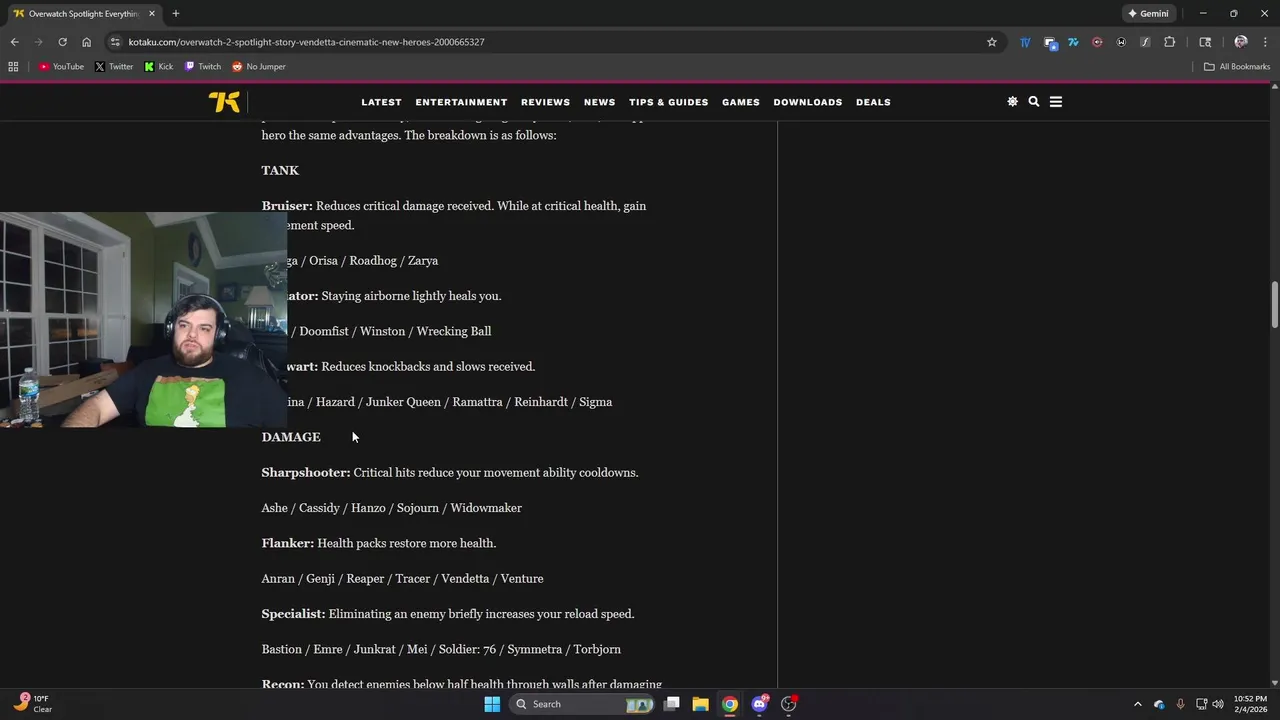Viewport: 1280px width, 720px height.
Task: Open the All Bookmarks folder
Action: pyautogui.click(x=1237, y=67)
